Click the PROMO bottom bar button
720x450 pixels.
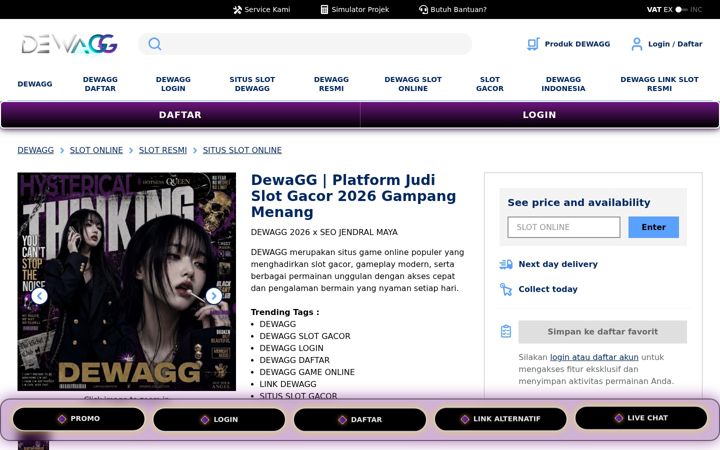pyautogui.click(x=79, y=419)
